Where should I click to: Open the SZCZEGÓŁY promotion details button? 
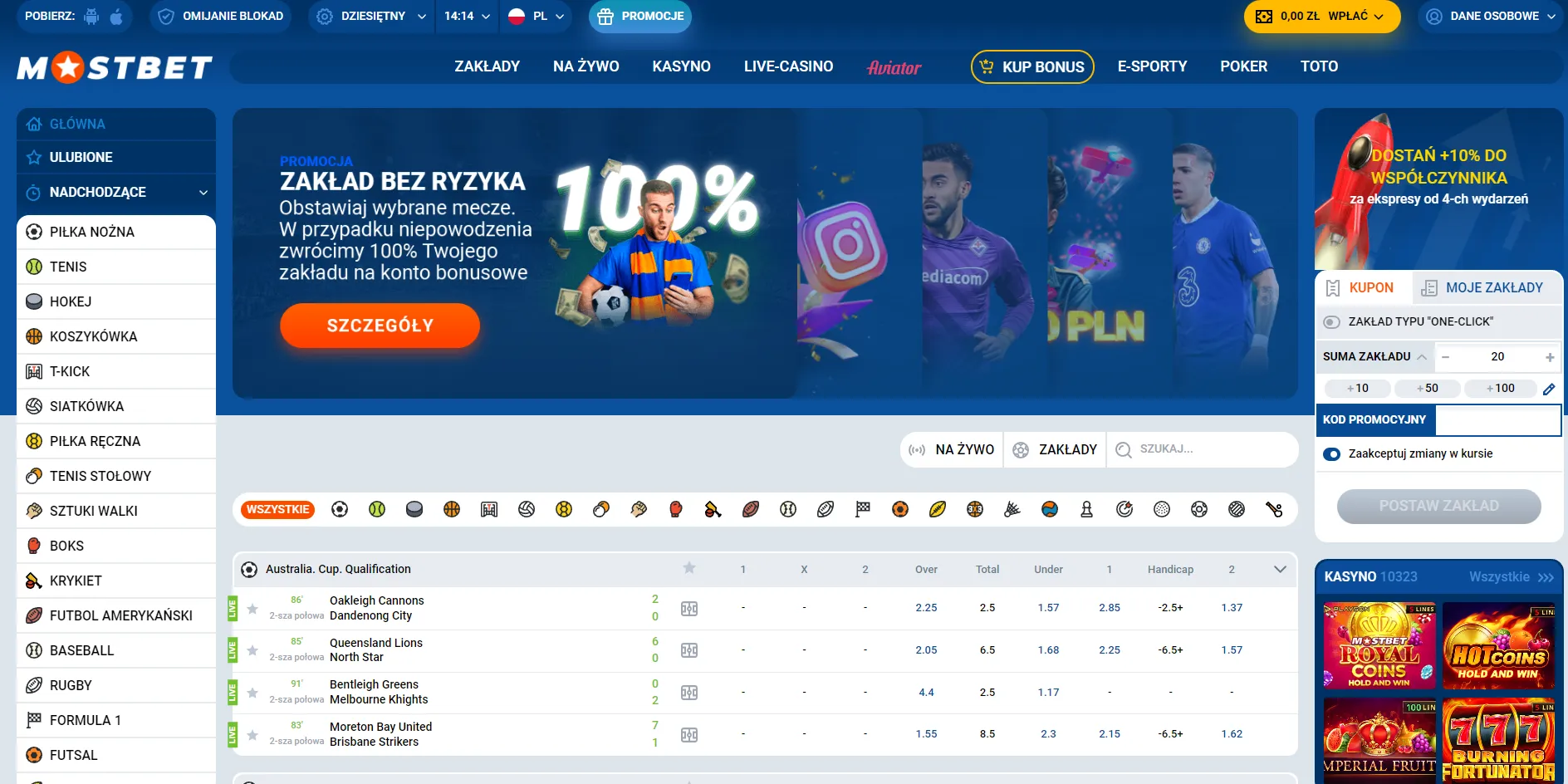point(380,326)
